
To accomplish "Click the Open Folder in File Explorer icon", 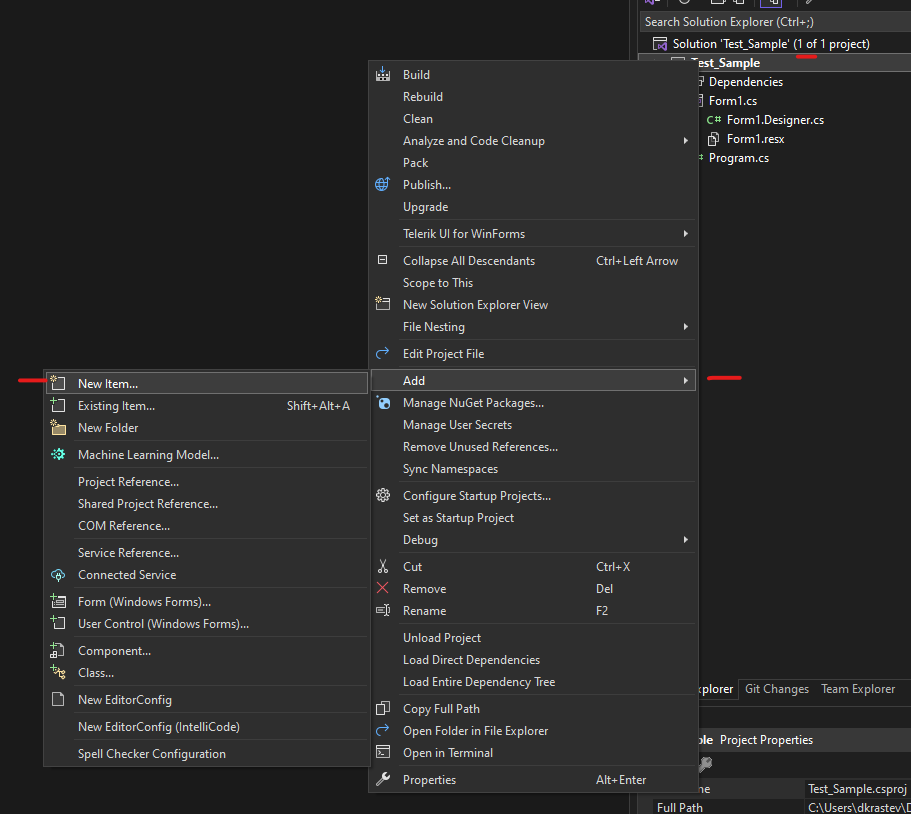I will [x=383, y=730].
